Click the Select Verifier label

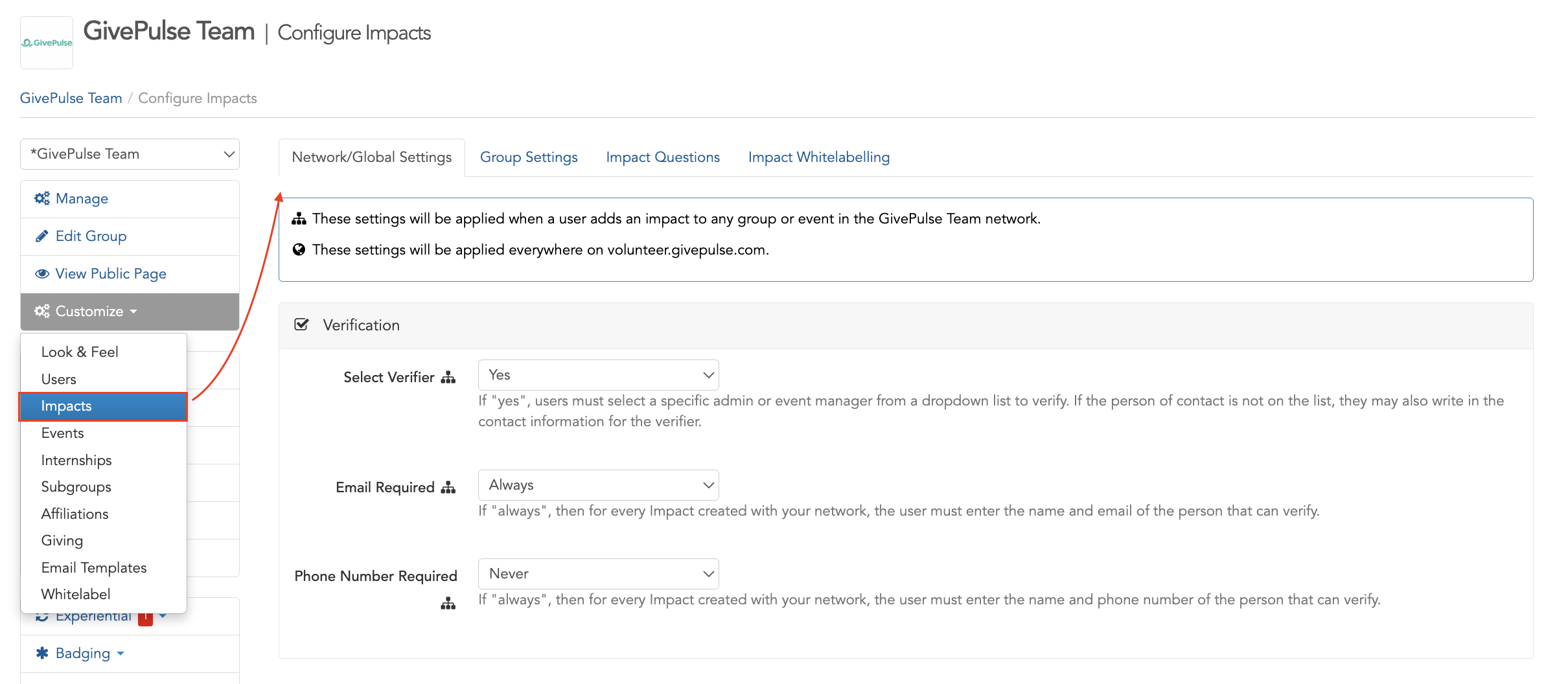[389, 378]
